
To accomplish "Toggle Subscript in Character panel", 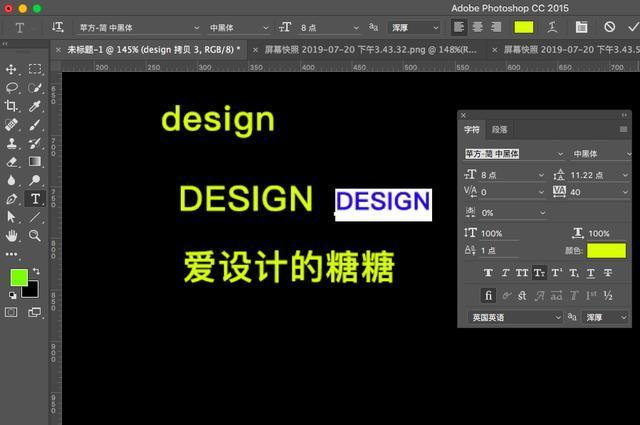I will [574, 273].
